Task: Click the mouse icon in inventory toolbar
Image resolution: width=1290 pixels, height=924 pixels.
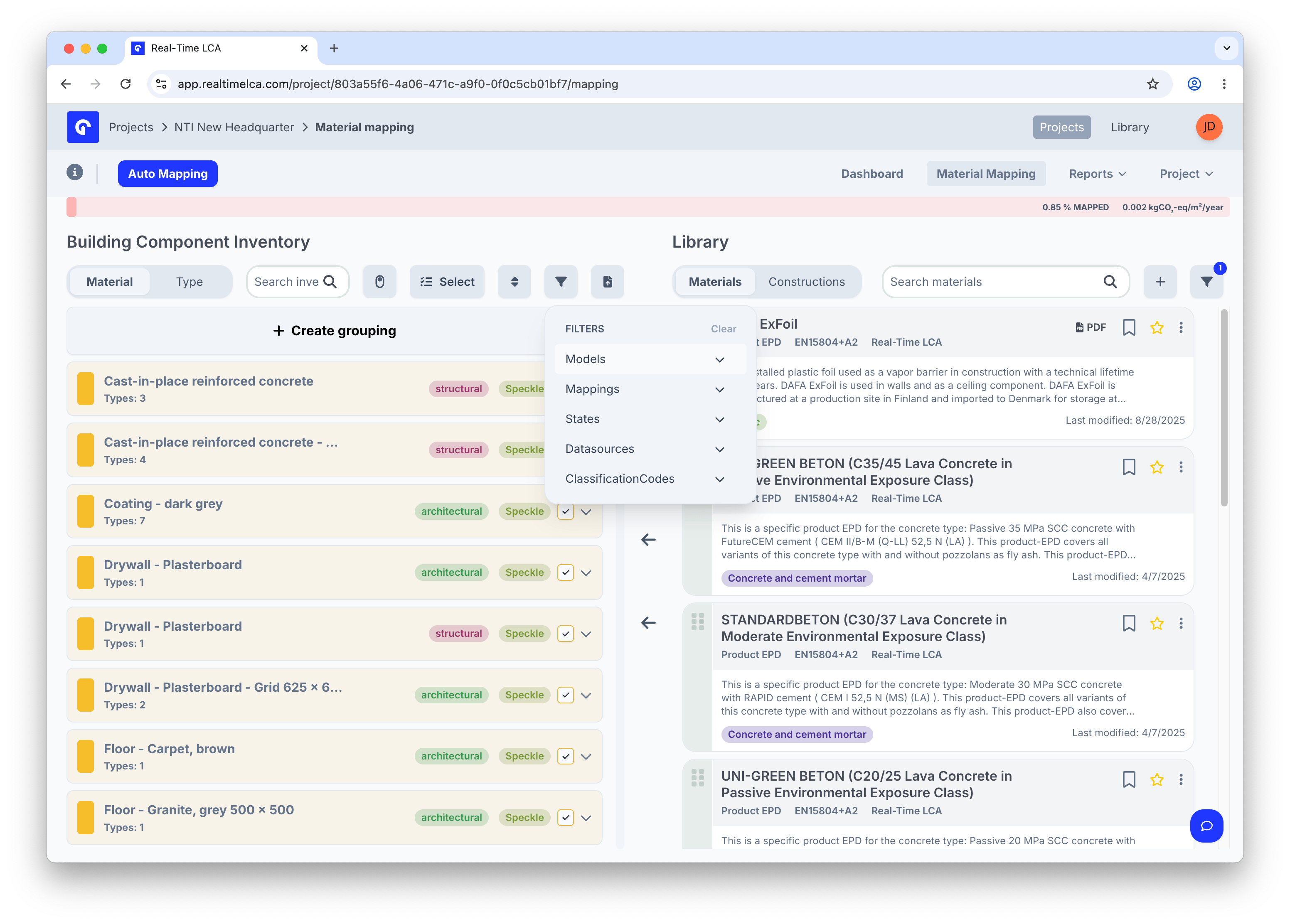Action: pos(380,281)
